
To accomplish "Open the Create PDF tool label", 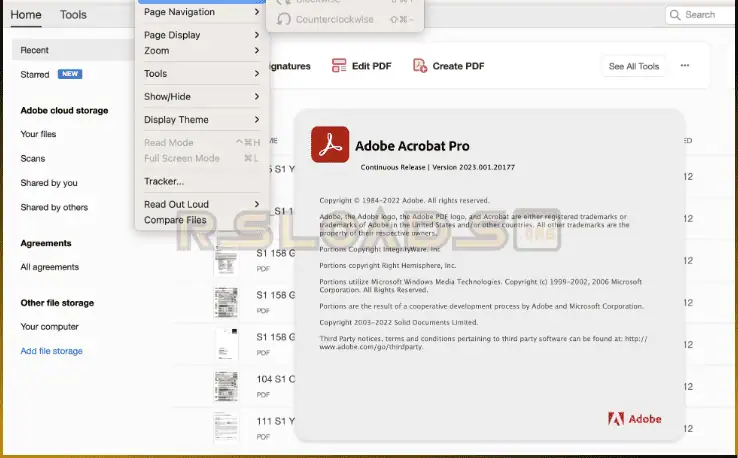I will 458,66.
